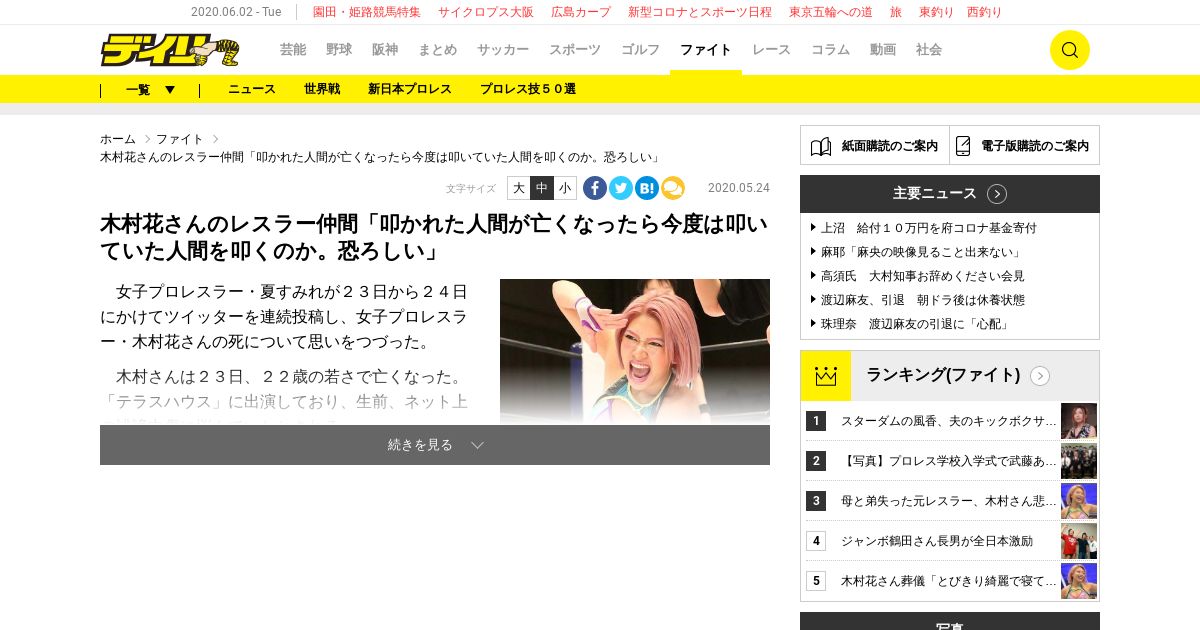Click the paper subscription book icon

[x=821, y=146]
